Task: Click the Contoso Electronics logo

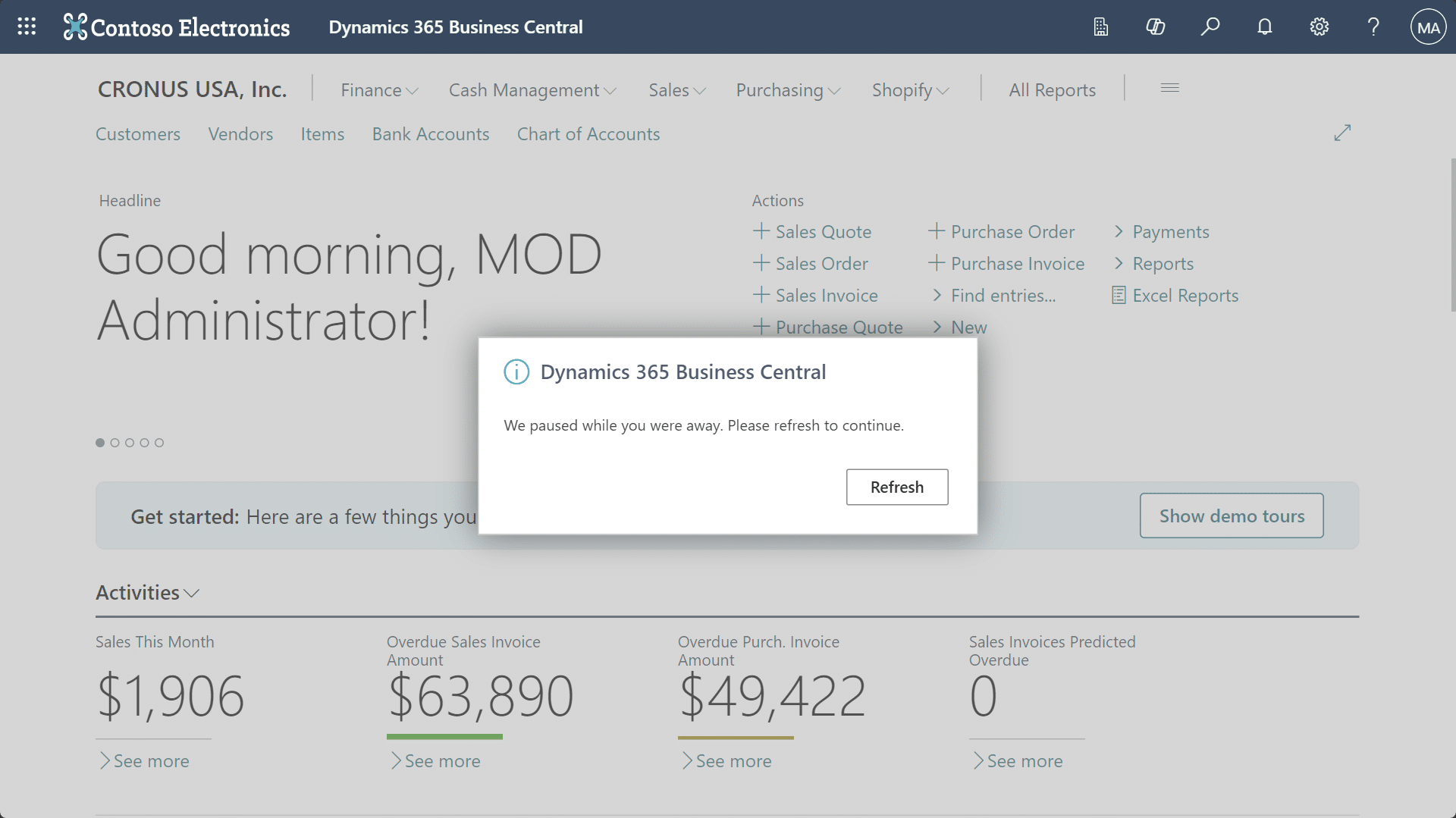Action: point(177,27)
